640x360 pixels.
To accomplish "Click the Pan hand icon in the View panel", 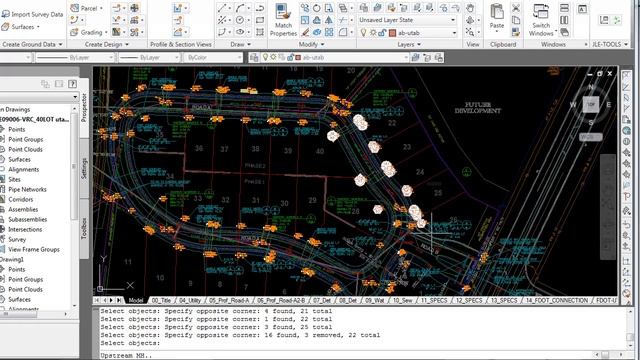I will [470, 8].
